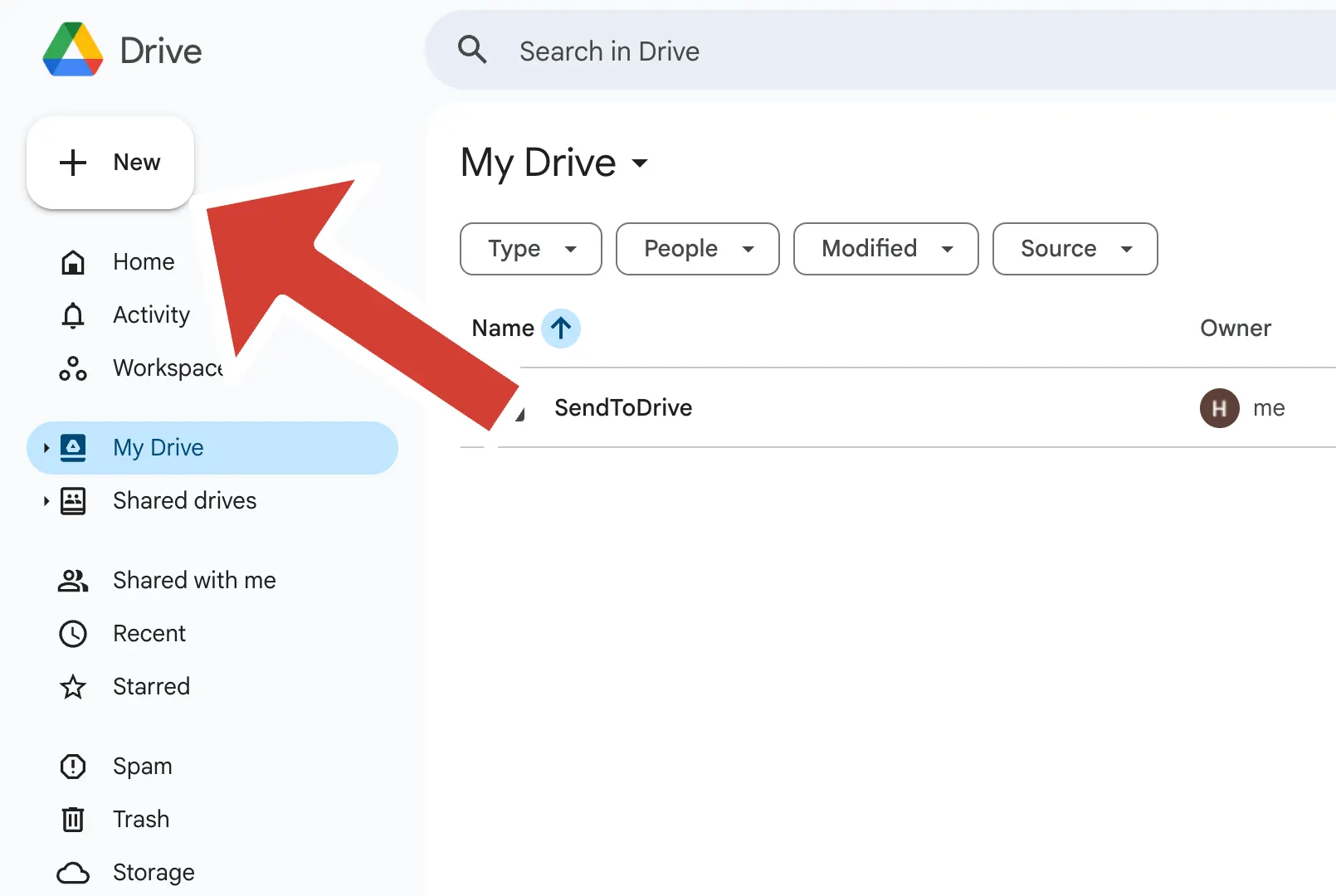This screenshot has height=896, width=1336.
Task: Open the My Drive title dropdown
Action: 640,164
